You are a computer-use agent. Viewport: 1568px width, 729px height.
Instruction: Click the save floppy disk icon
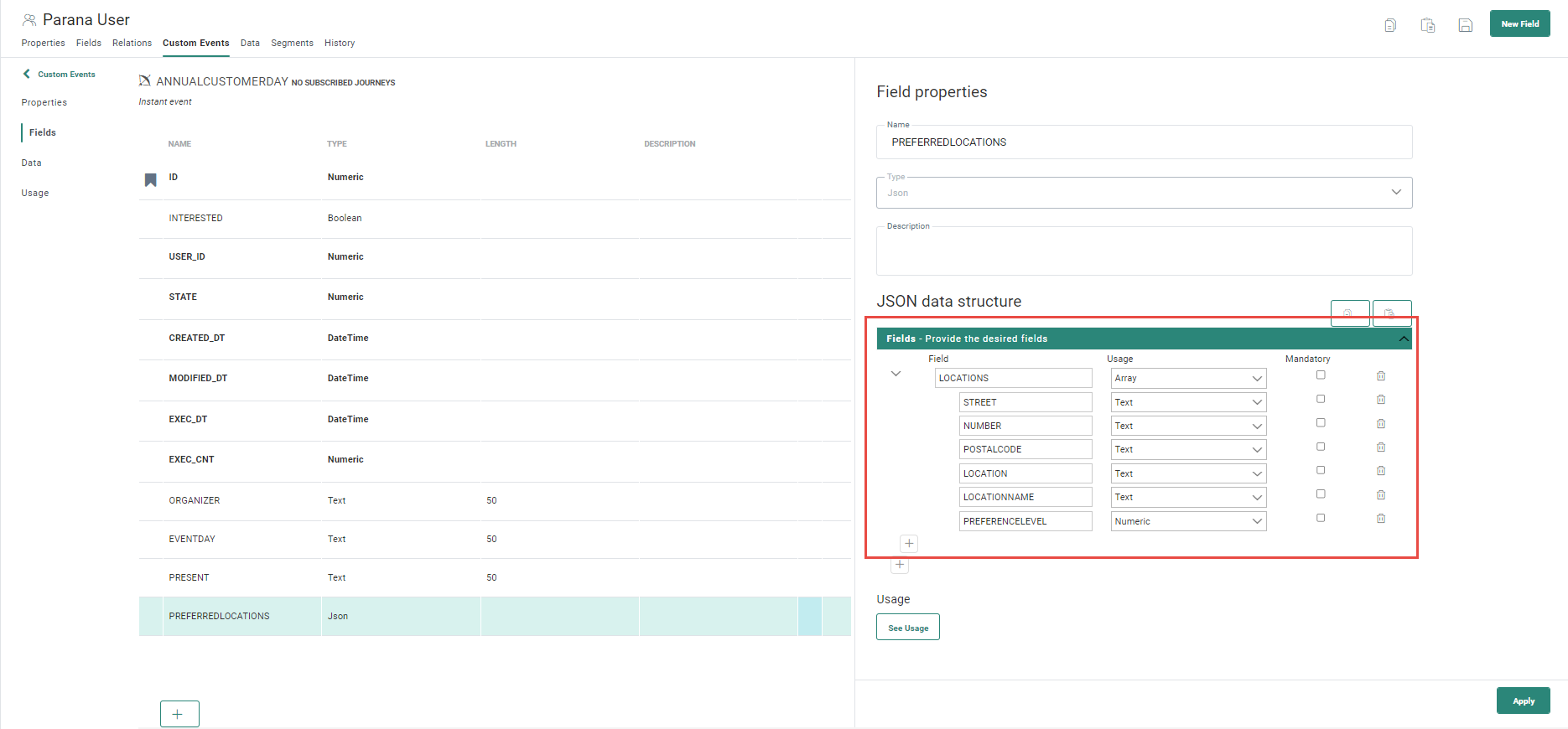1466,25
